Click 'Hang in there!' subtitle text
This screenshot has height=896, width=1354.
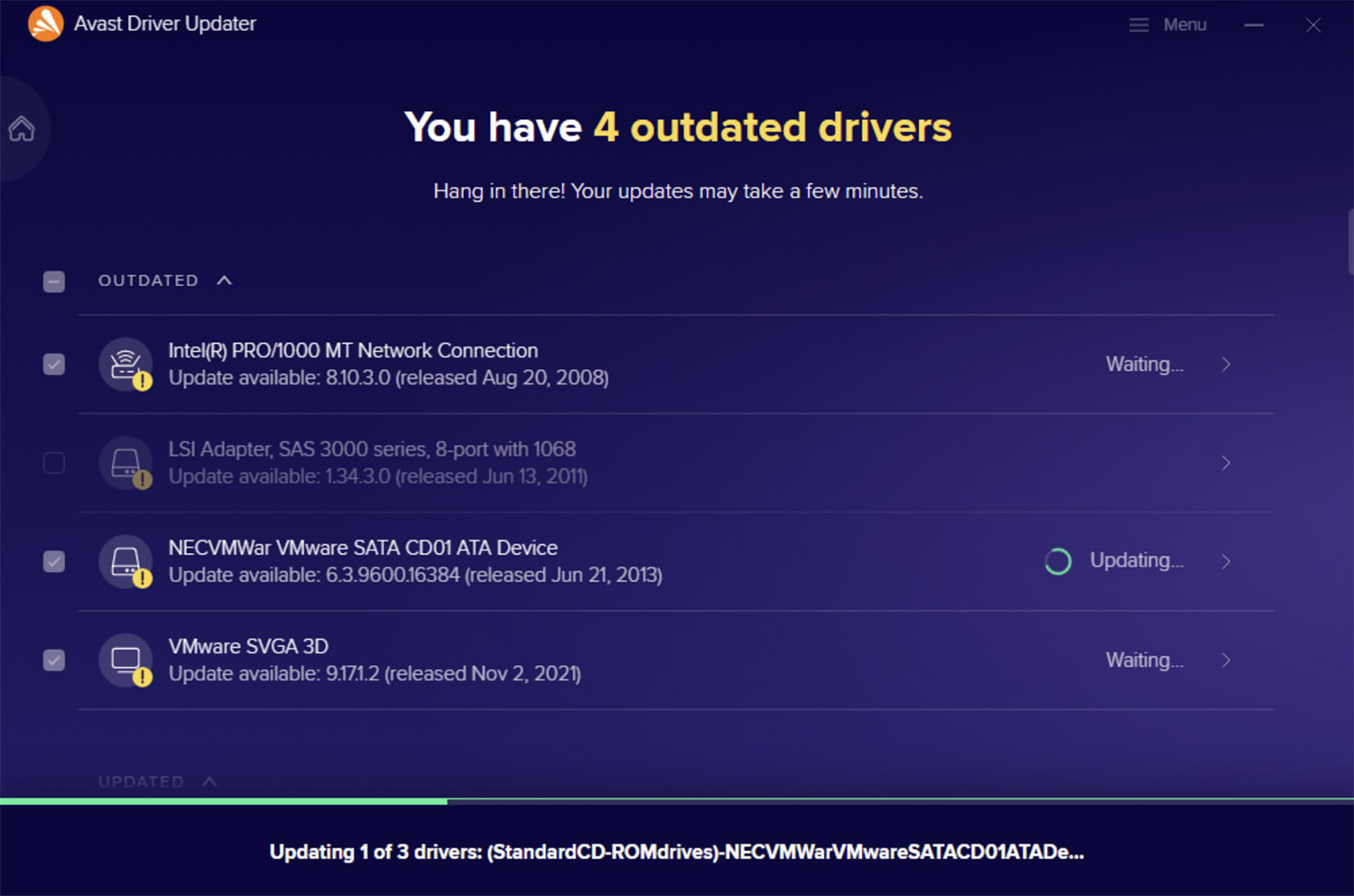point(678,191)
